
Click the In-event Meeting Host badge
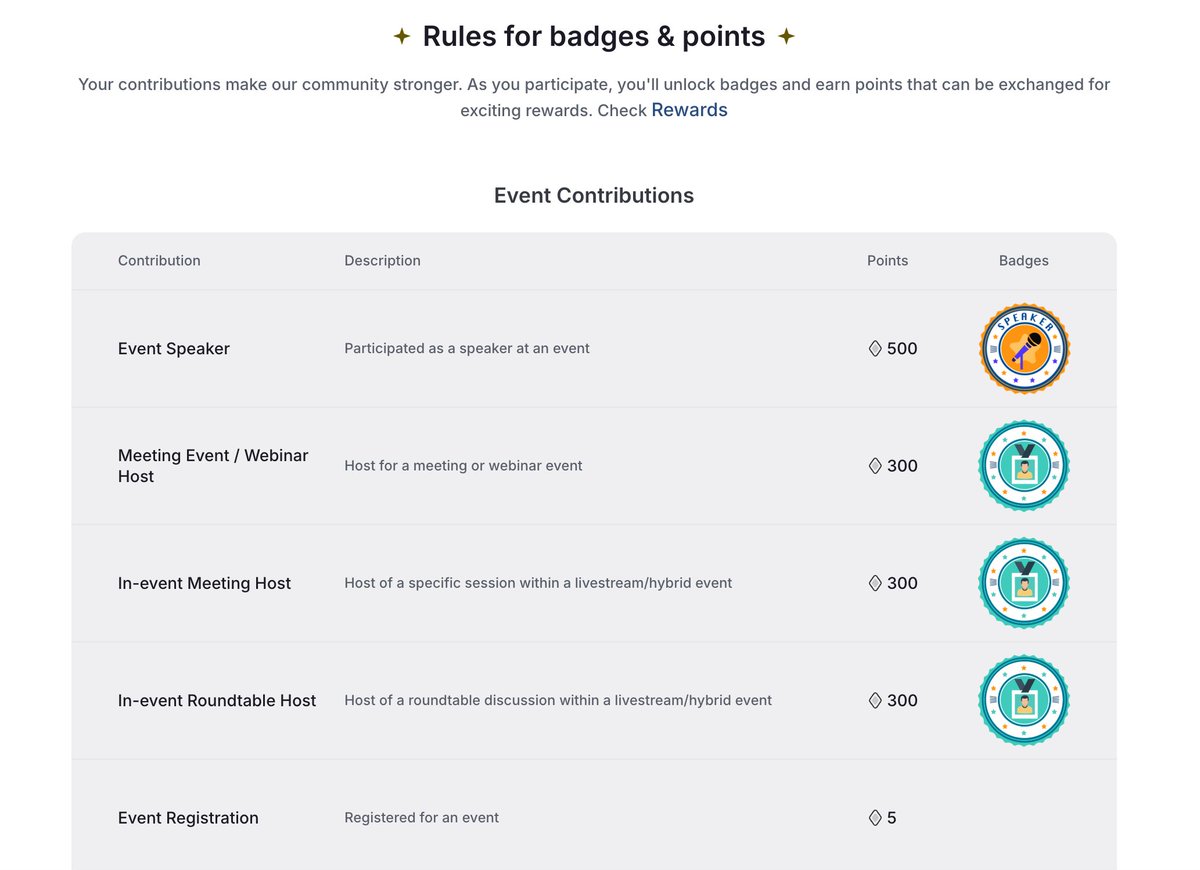pos(1024,583)
